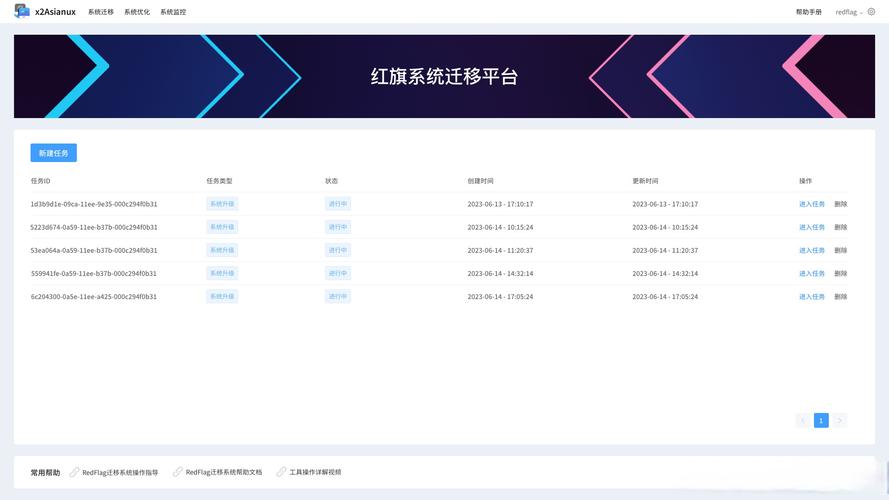Click 进行中 status in row 559941fe
This screenshot has width=889, height=500.
tap(338, 274)
